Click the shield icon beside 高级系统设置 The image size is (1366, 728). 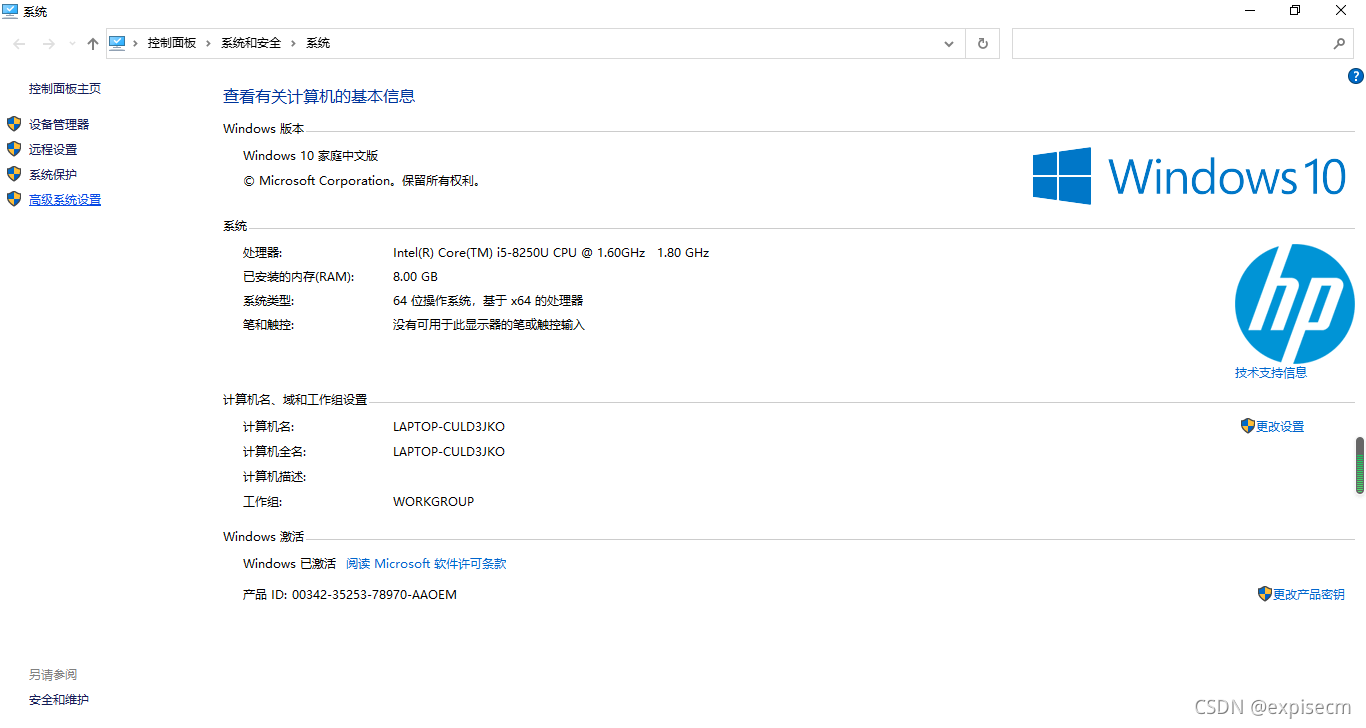click(14, 199)
